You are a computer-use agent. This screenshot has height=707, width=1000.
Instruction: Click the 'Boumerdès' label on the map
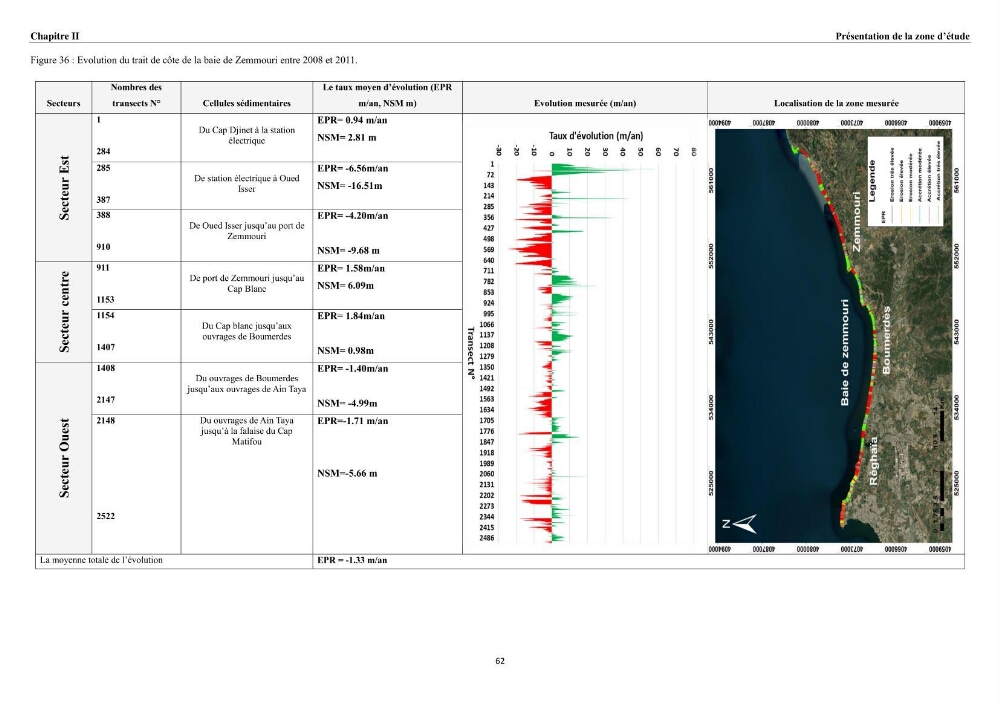click(x=886, y=340)
